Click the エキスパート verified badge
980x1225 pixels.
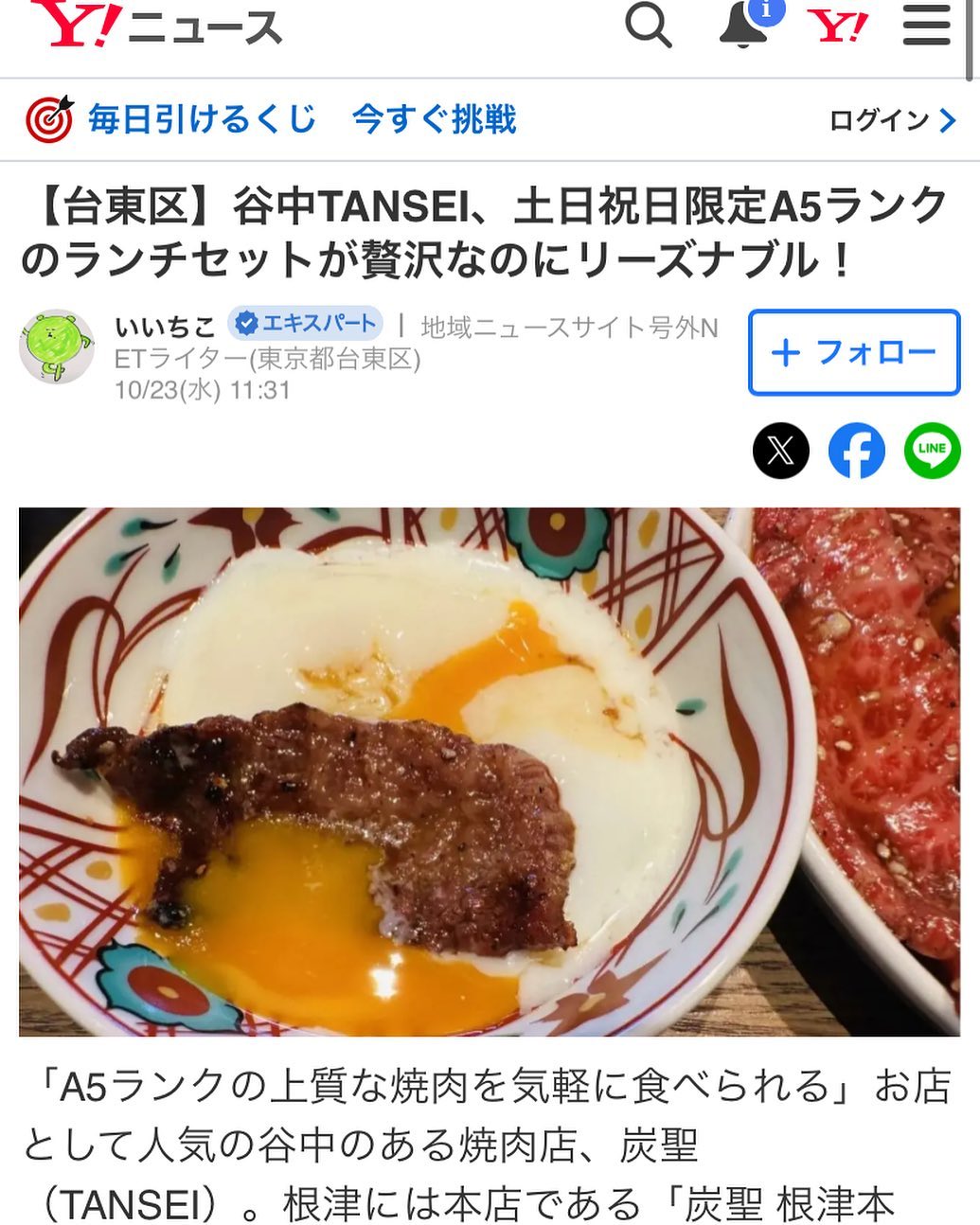coord(305,324)
